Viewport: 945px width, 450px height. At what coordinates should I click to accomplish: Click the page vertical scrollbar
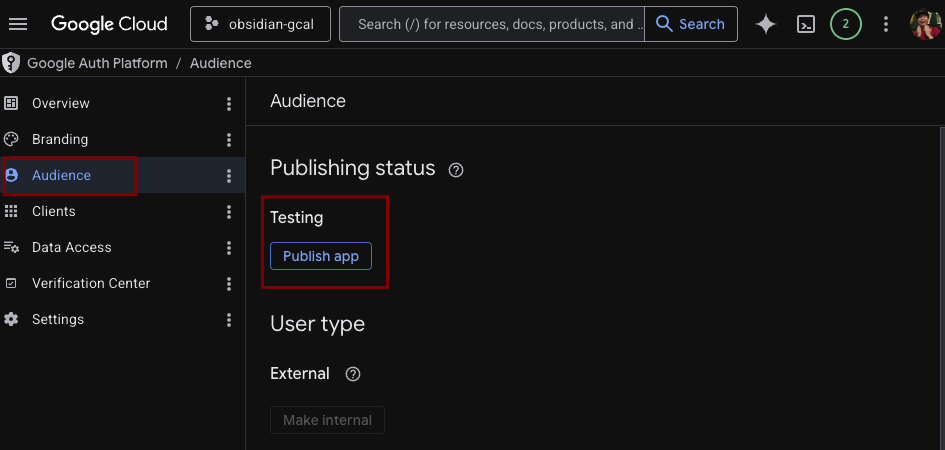click(942, 288)
